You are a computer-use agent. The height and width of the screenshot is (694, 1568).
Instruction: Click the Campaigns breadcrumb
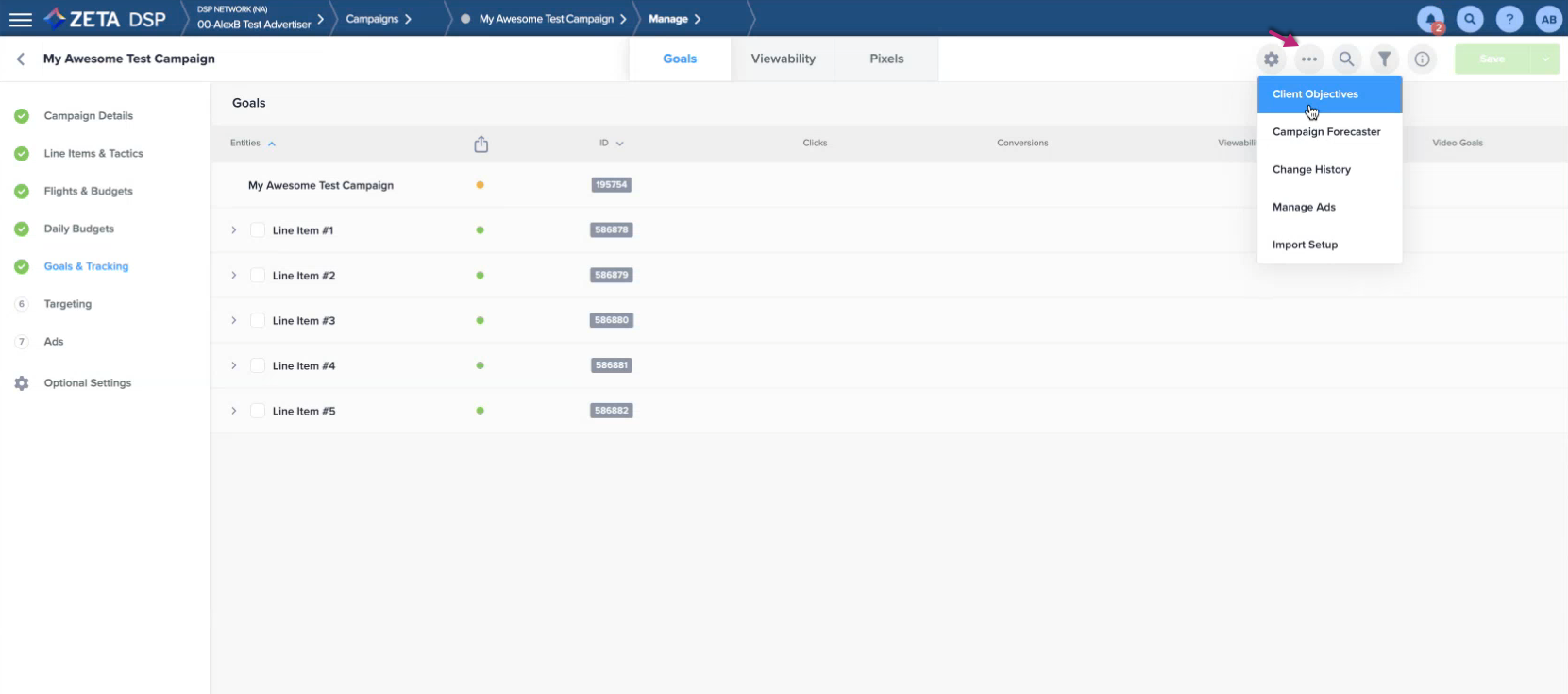tap(372, 19)
